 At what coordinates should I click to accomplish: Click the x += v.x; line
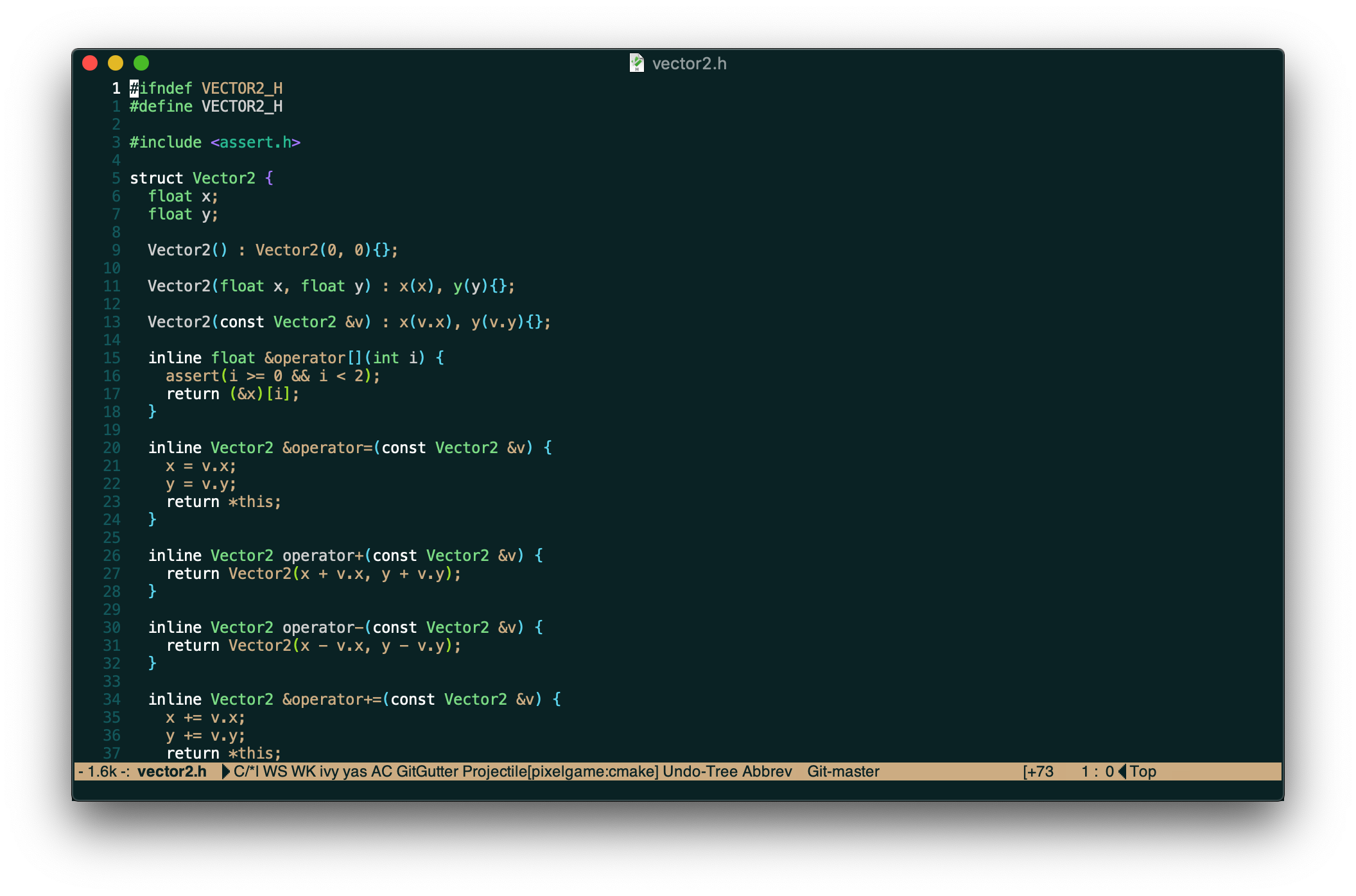click(205, 717)
